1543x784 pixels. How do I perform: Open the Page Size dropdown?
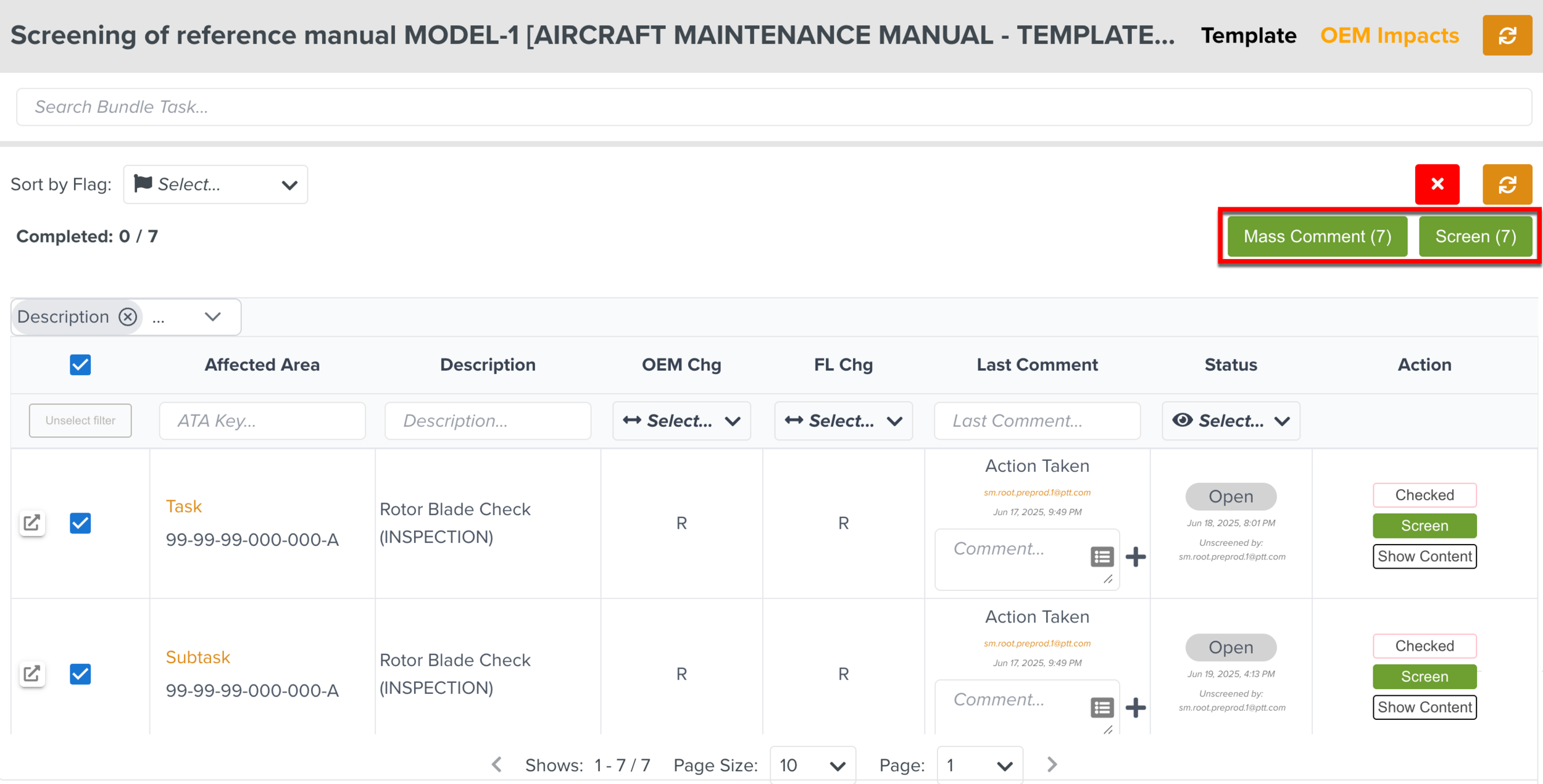coord(812,765)
